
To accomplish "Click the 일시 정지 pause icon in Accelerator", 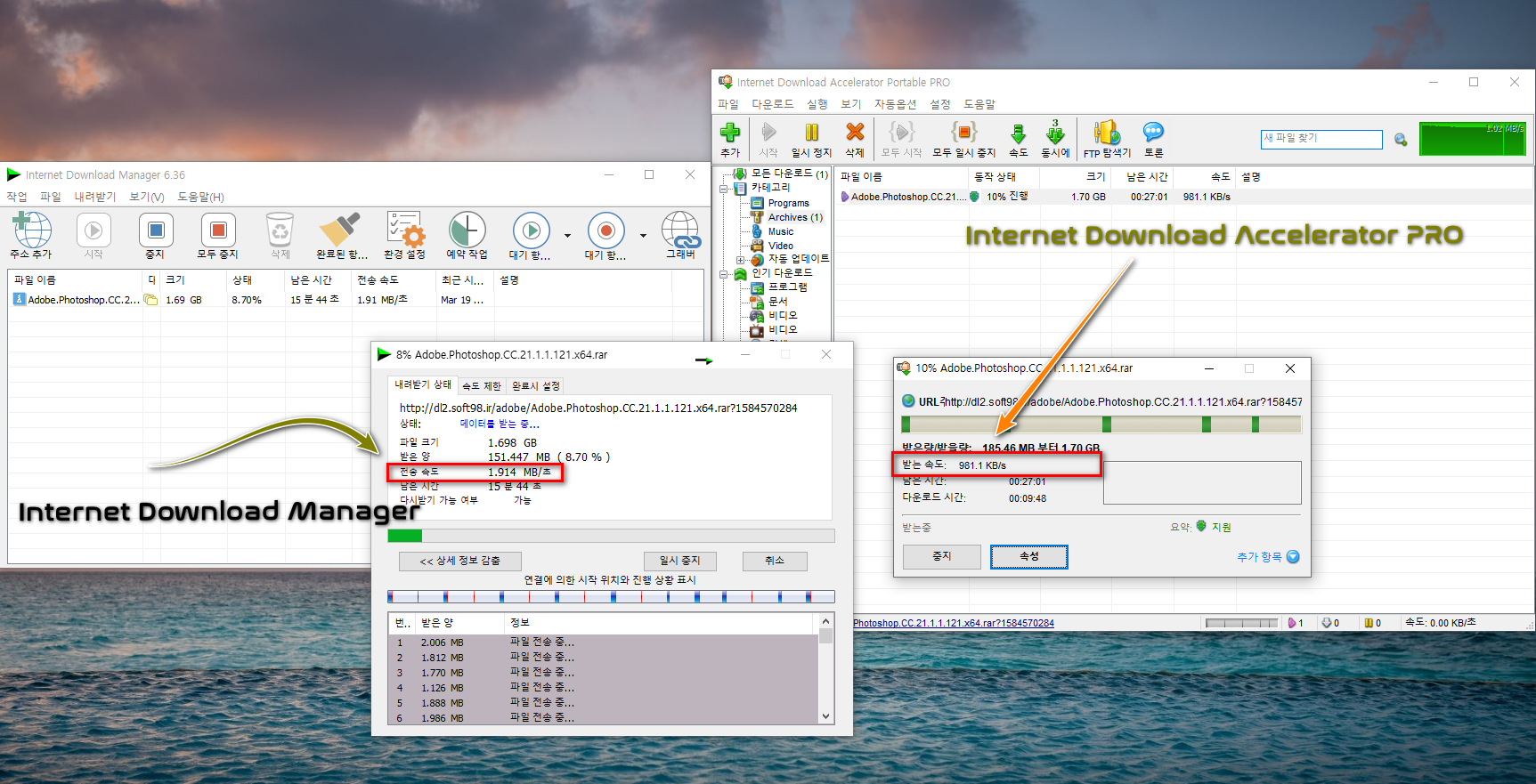I will tap(812, 133).
